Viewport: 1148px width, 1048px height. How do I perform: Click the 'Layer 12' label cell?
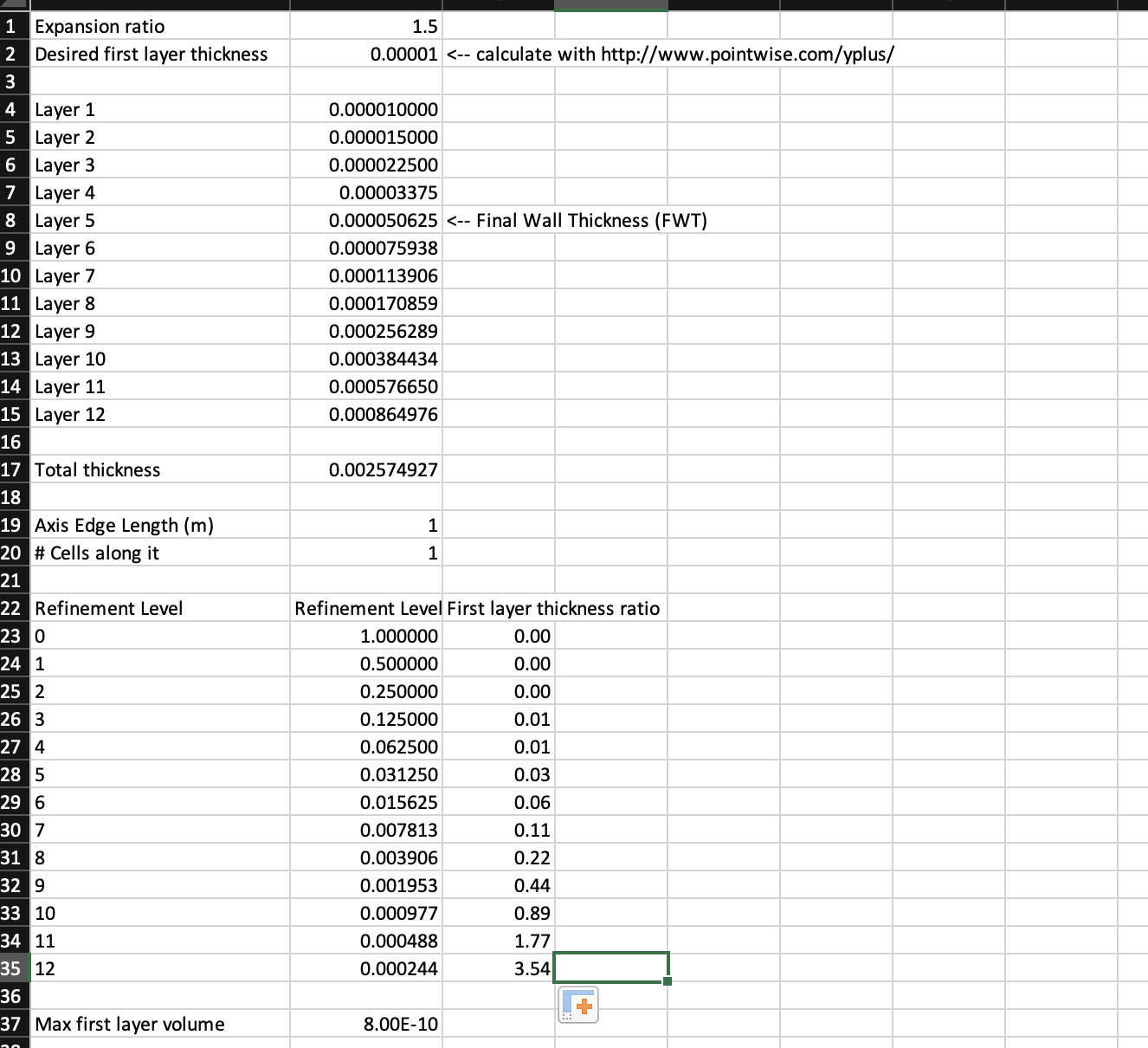point(160,415)
